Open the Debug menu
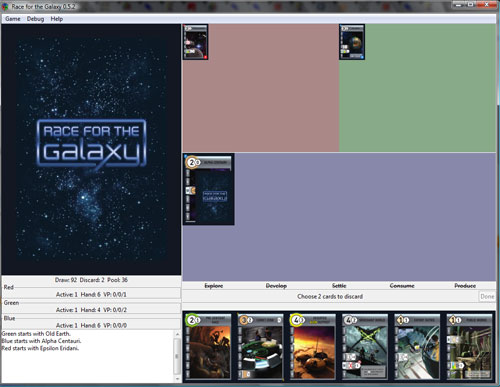 35,19
